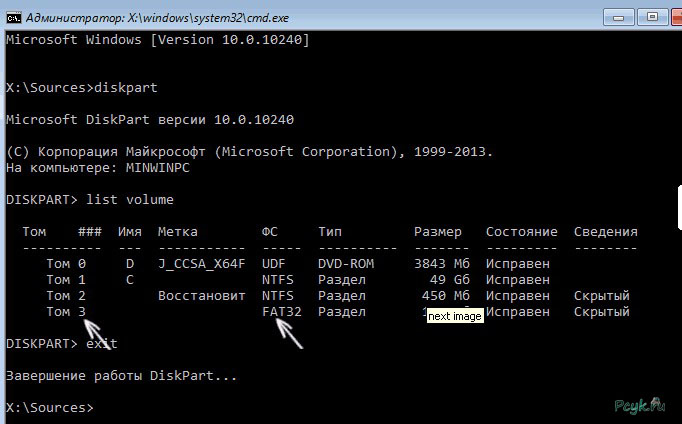Click the 'list volume' command text
Screen dimensions: 682x424
click(x=131, y=199)
